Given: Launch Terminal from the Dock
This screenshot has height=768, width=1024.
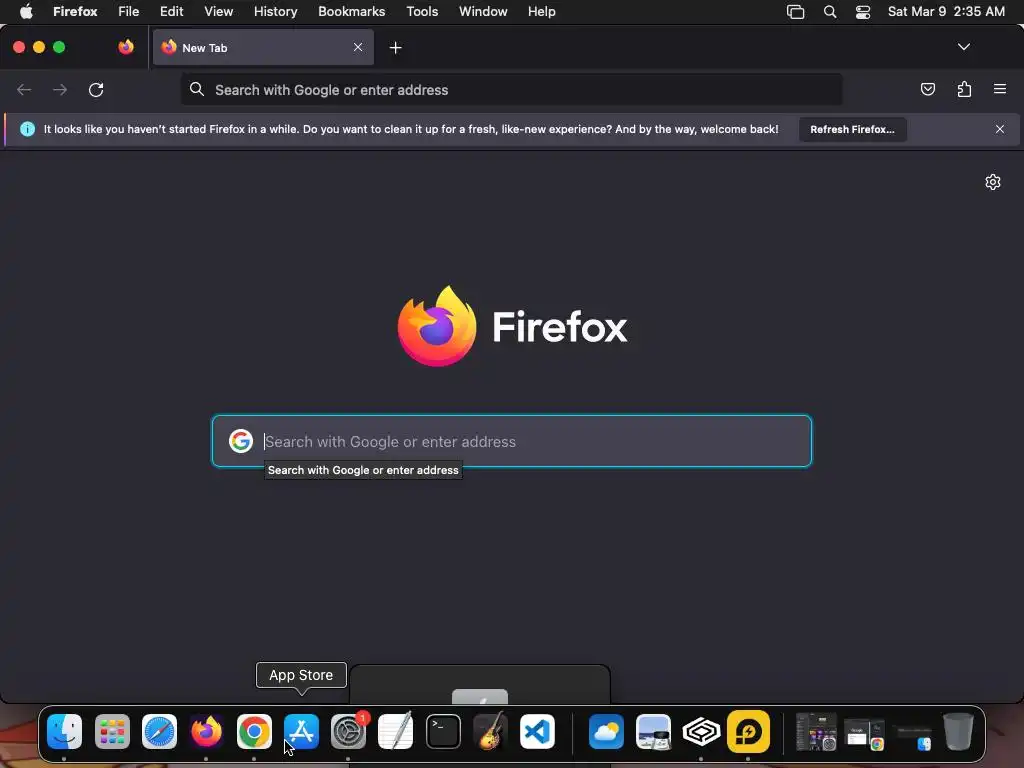Looking at the screenshot, I should 443,731.
